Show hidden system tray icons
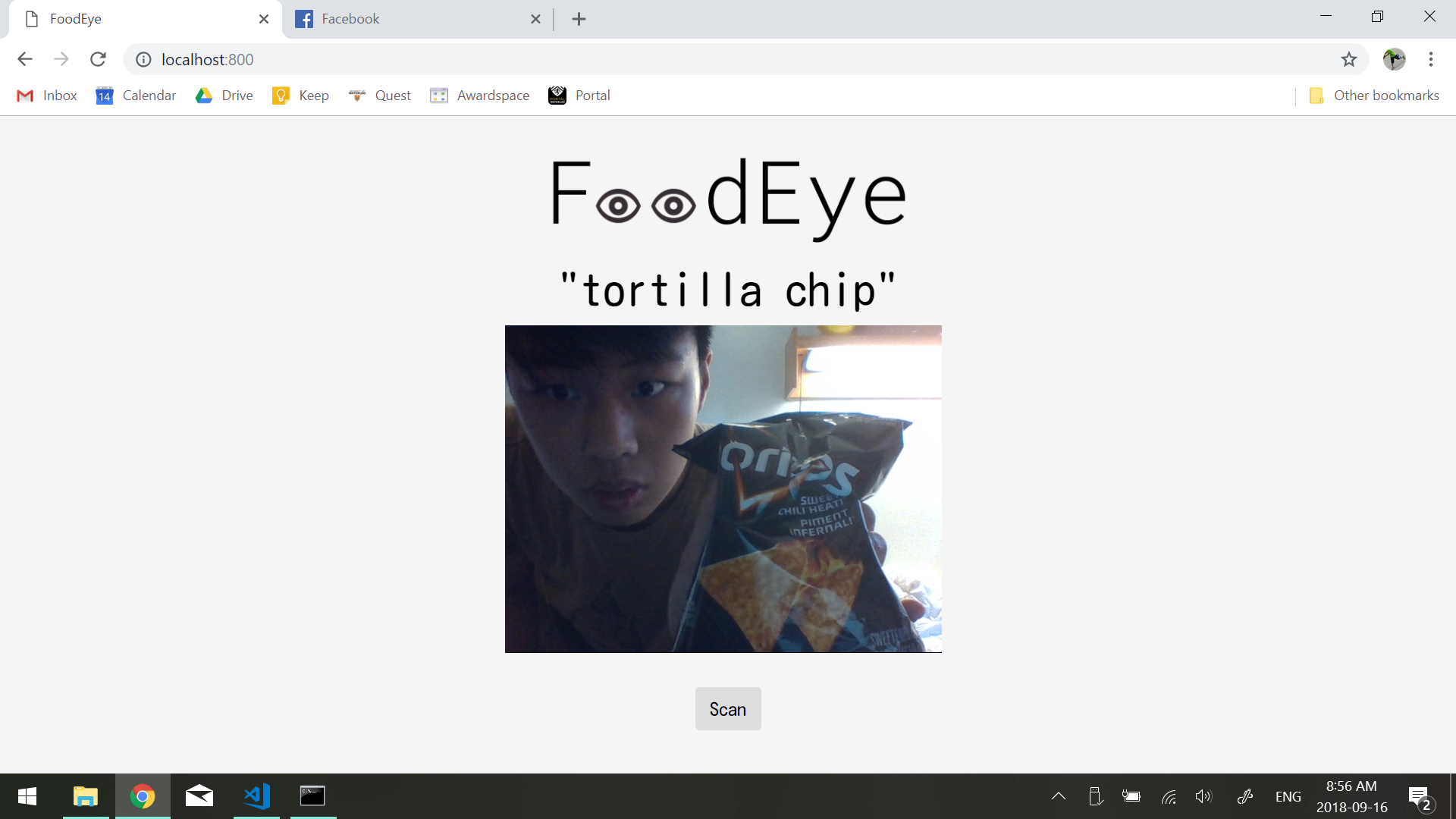Viewport: 1456px width, 819px height. pyautogui.click(x=1059, y=796)
